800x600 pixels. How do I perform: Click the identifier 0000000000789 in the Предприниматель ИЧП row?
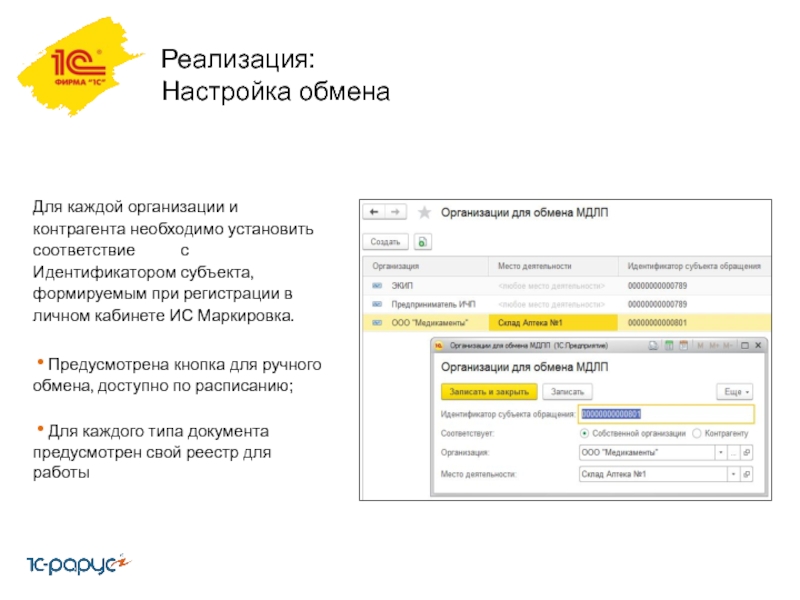pyautogui.click(x=657, y=305)
